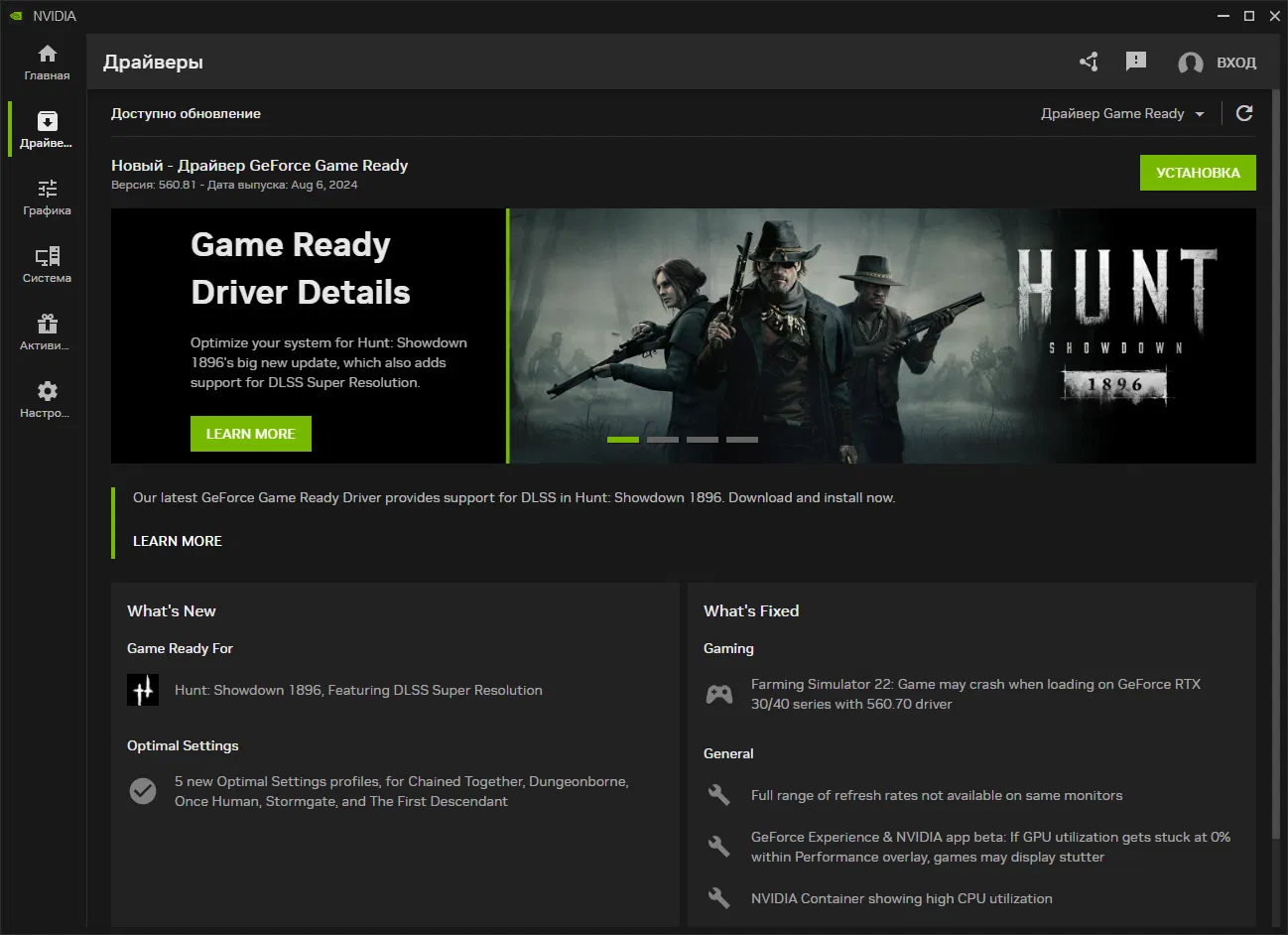The width and height of the screenshot is (1288, 935).
Task: Click 'Hunt: Showdown 1896, Featuring DLSS Super Resolution'
Action: [x=358, y=690]
